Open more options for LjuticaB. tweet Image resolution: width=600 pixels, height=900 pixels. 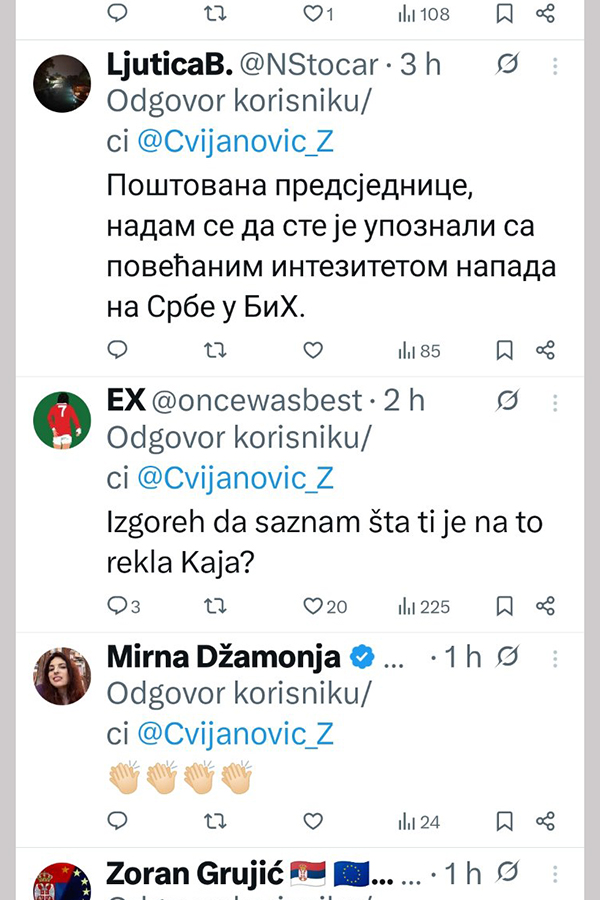coord(556,66)
